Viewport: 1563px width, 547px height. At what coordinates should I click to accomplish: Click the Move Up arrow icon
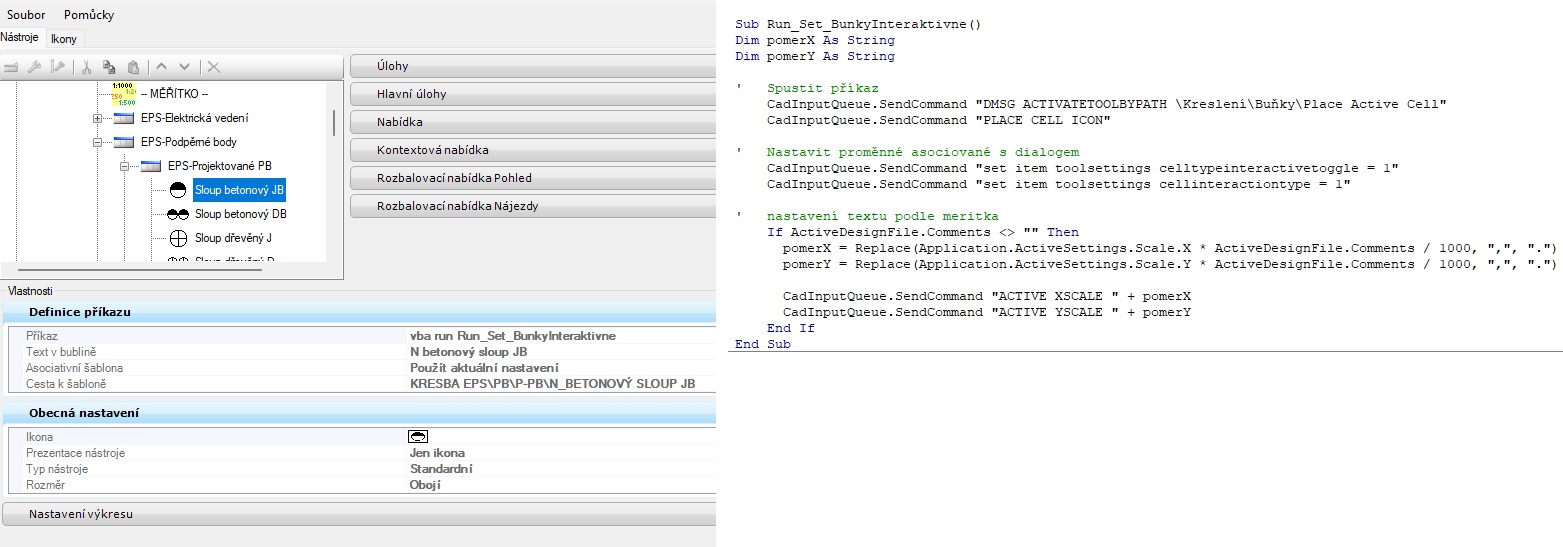[162, 67]
